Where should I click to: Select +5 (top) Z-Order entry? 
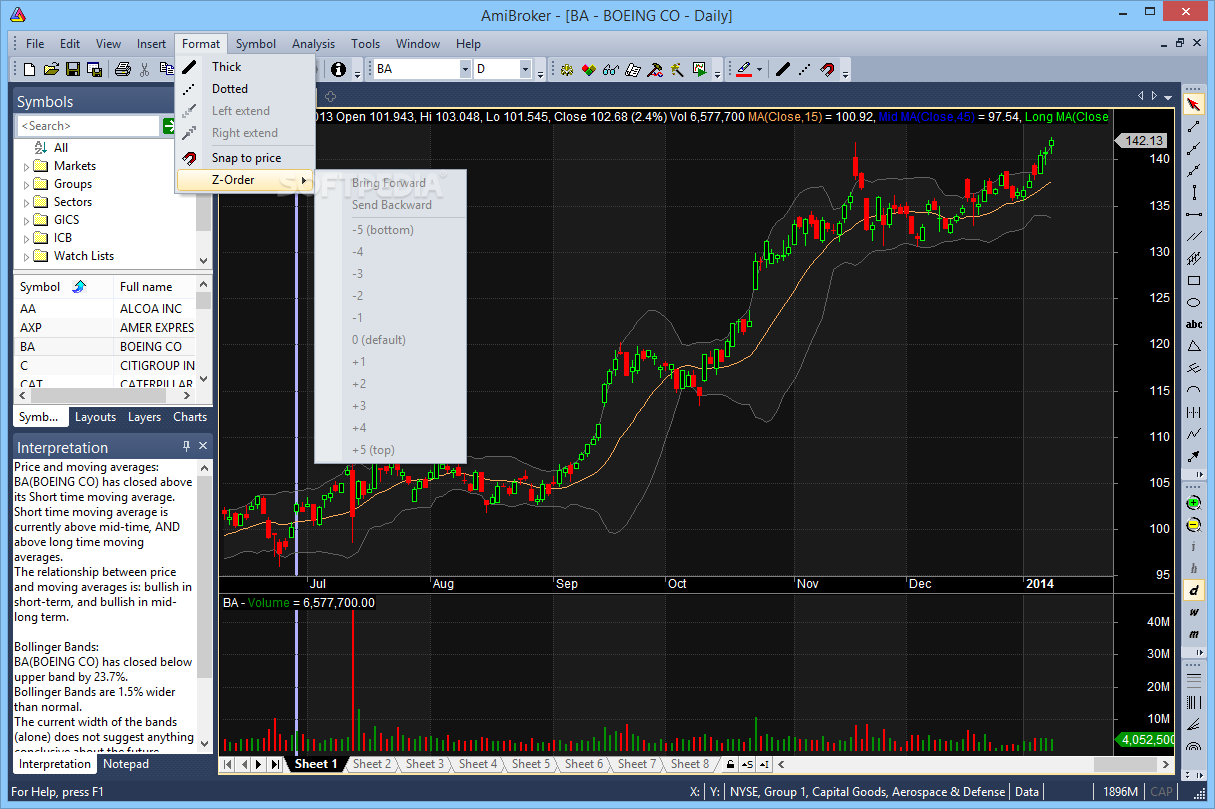click(390, 450)
